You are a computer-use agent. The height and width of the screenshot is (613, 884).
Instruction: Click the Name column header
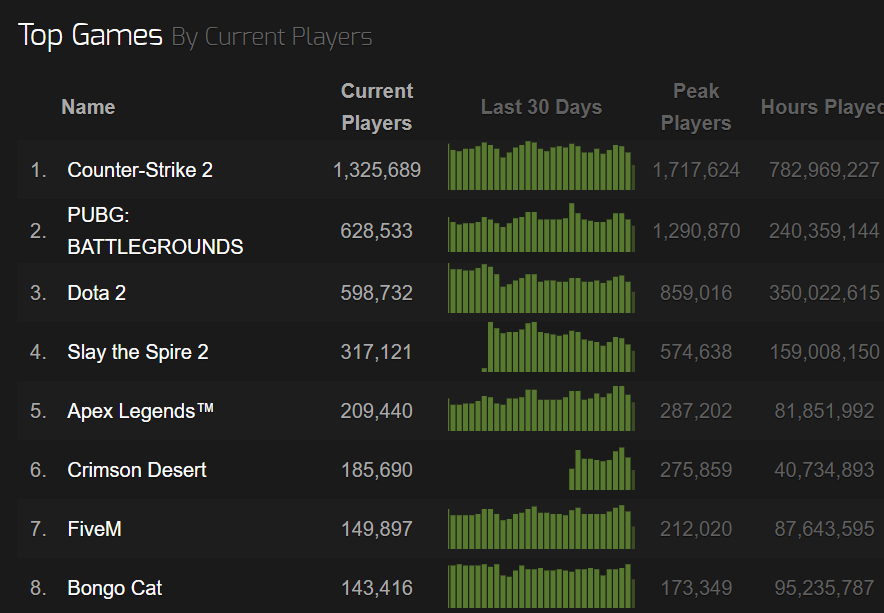coord(88,107)
